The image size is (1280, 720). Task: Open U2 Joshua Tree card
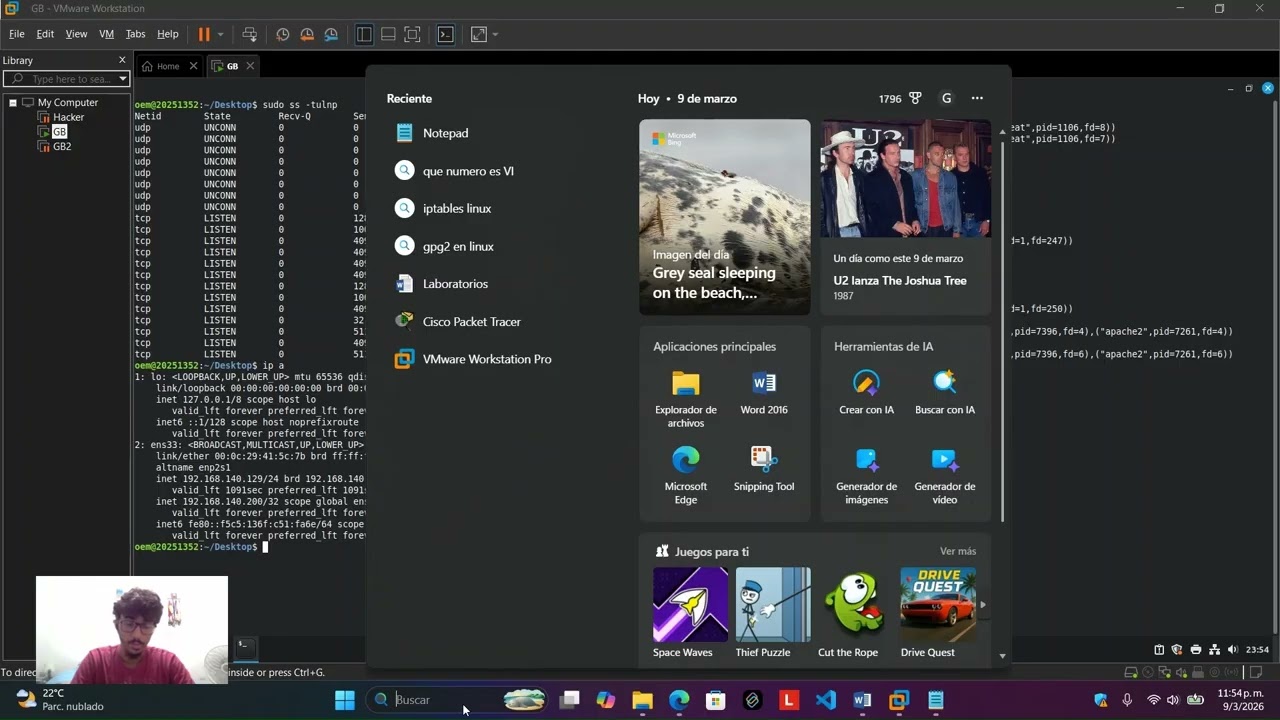pyautogui.click(x=906, y=217)
